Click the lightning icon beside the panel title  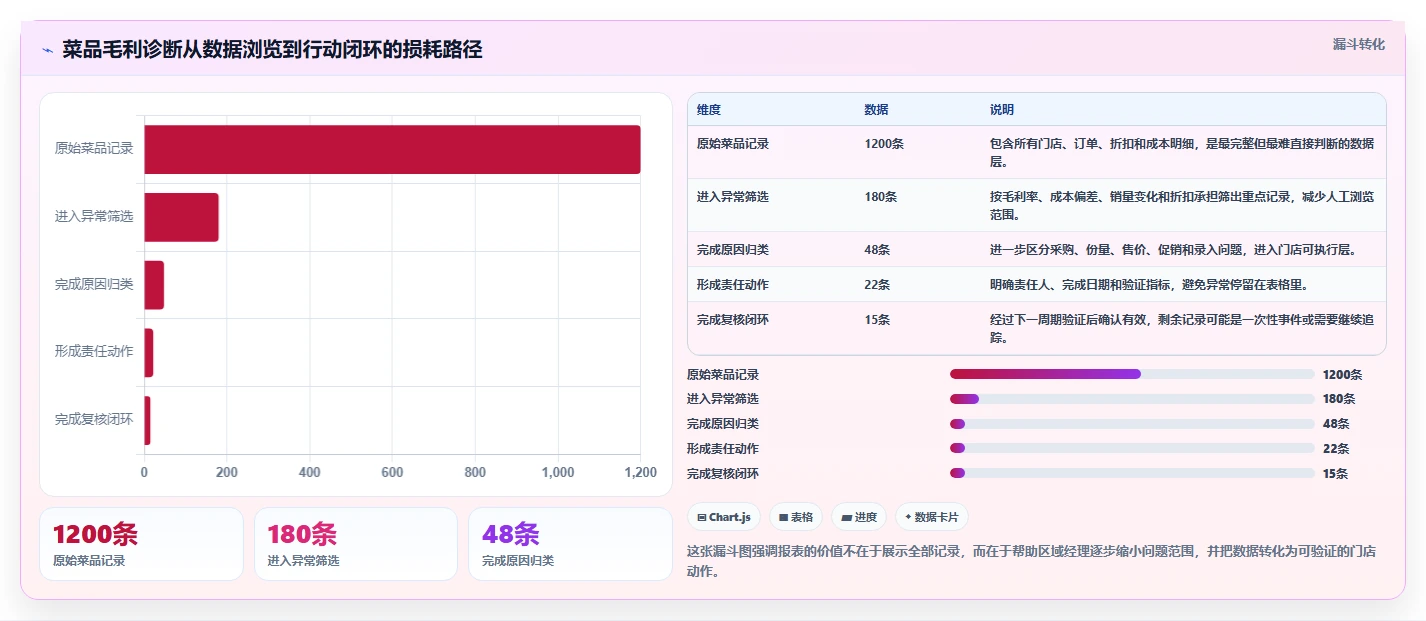click(x=47, y=50)
